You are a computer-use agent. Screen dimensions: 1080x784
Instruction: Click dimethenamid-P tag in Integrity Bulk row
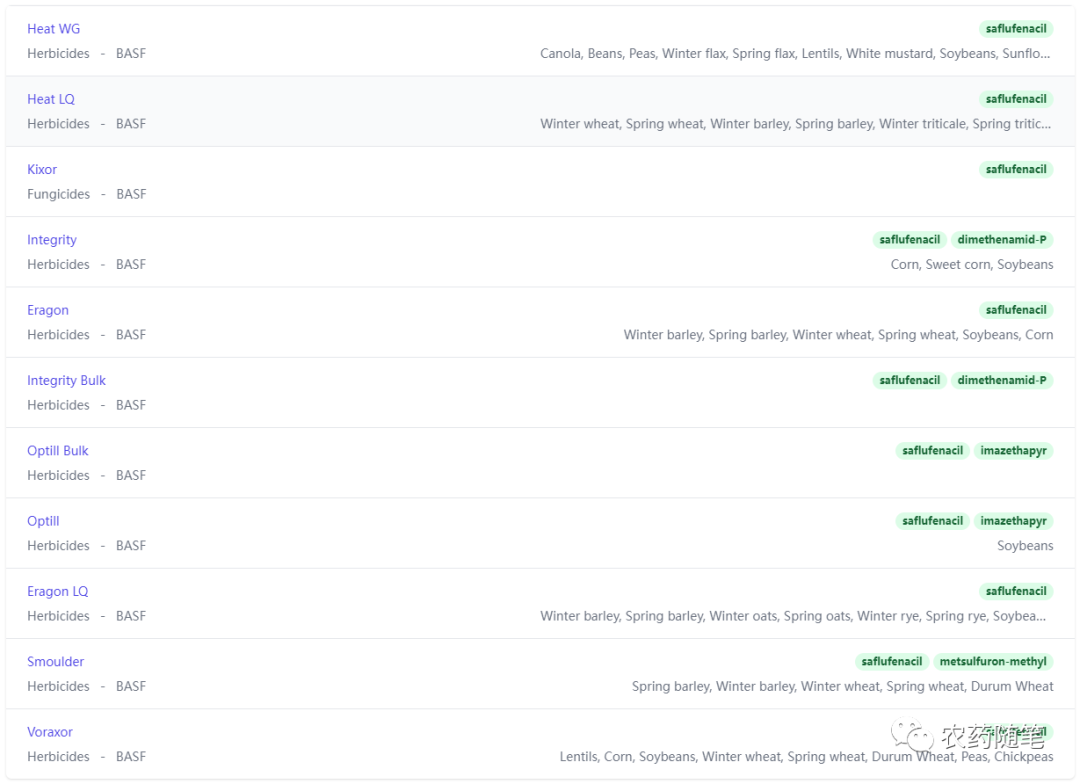click(1002, 380)
